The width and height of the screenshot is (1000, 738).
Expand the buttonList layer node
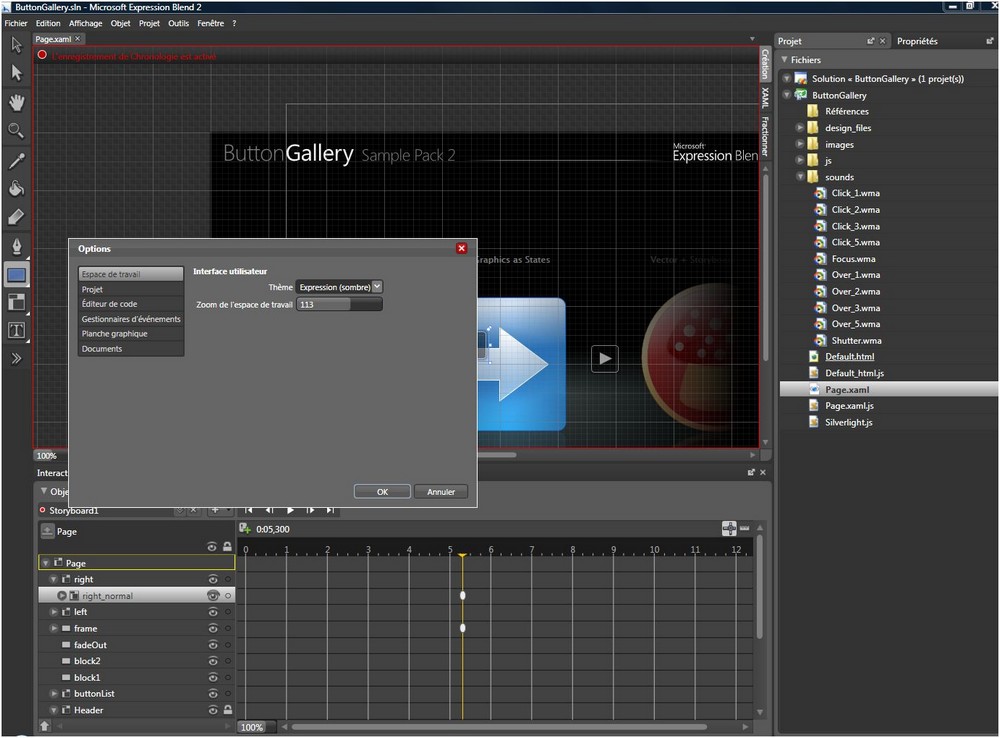tap(54, 693)
